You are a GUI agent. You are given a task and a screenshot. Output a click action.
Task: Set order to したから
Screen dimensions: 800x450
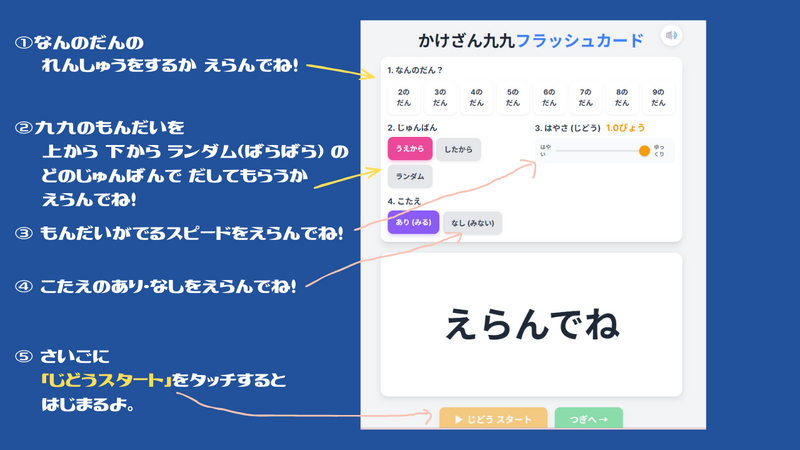point(458,150)
